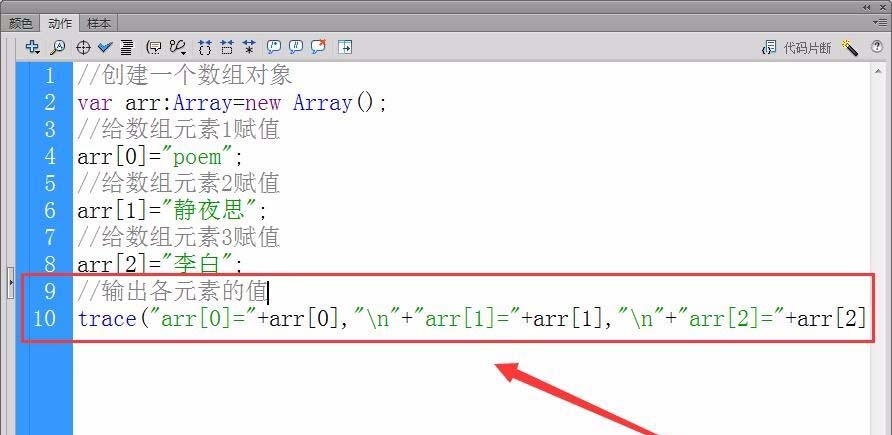Viewport: 892px width, 435px height.
Task: Click comment //给数组元素2赋值
Action: coord(179,183)
